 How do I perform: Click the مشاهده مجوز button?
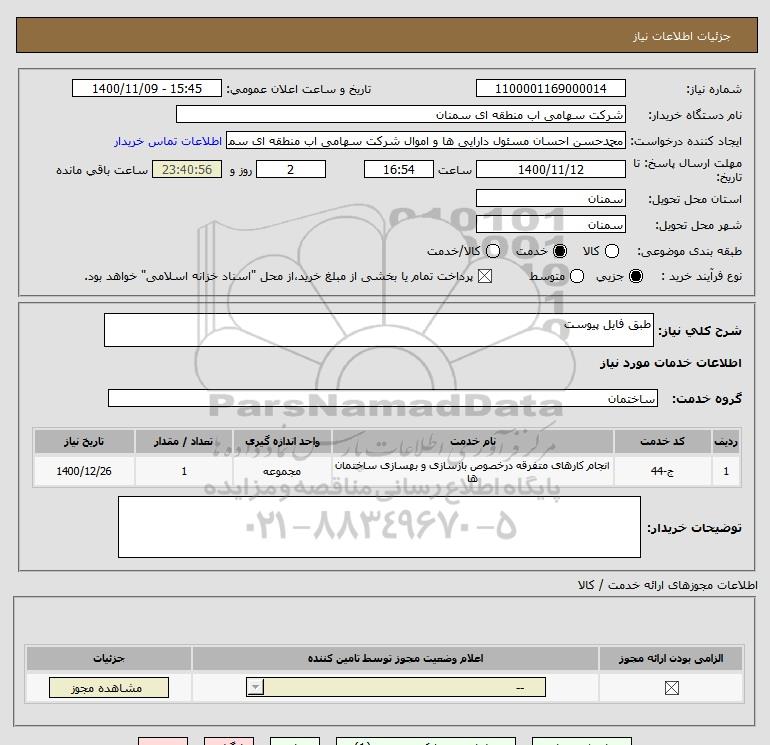[x=109, y=688]
